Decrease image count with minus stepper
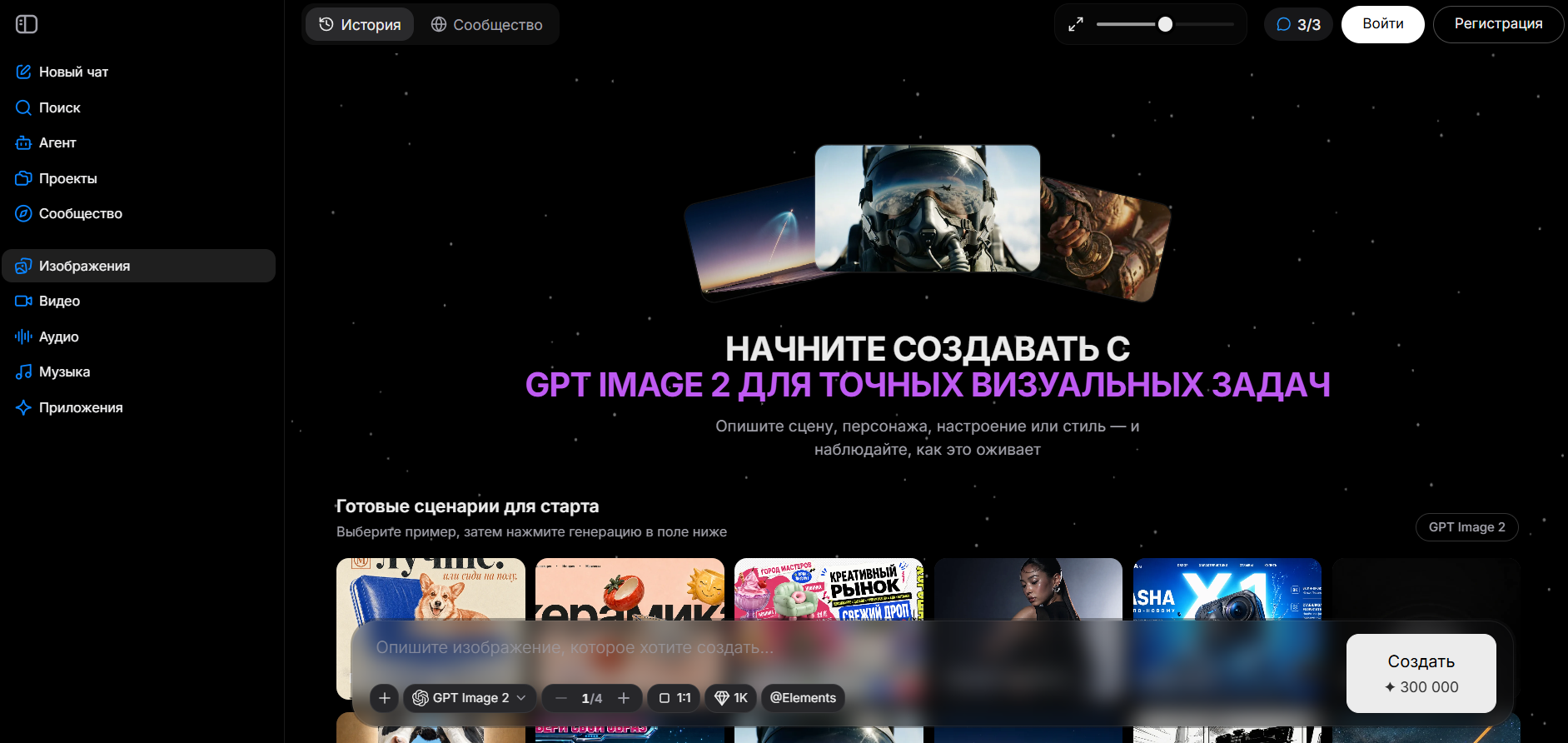 (561, 698)
